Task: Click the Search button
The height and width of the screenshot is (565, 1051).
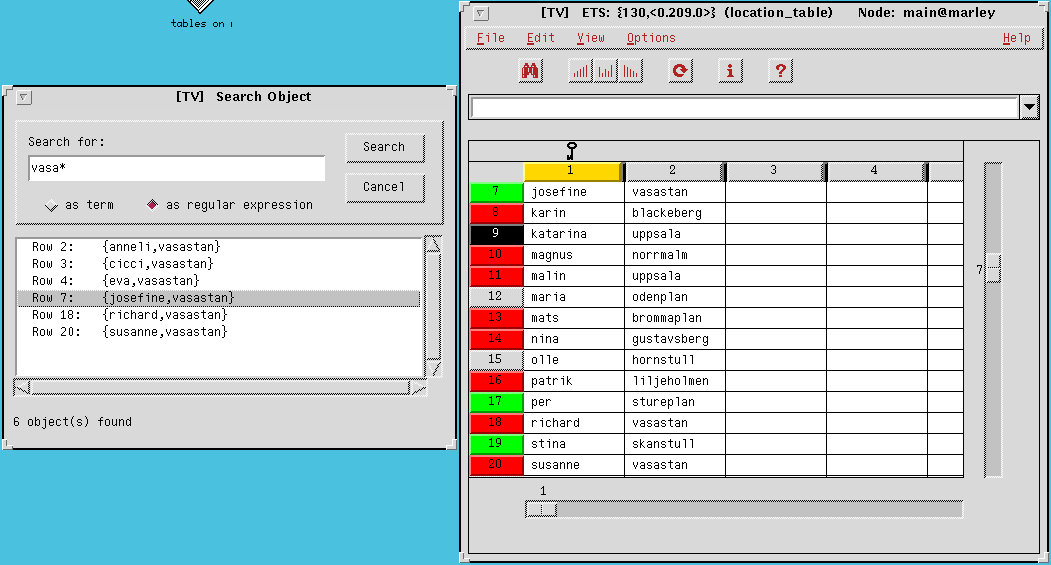Action: point(385,147)
